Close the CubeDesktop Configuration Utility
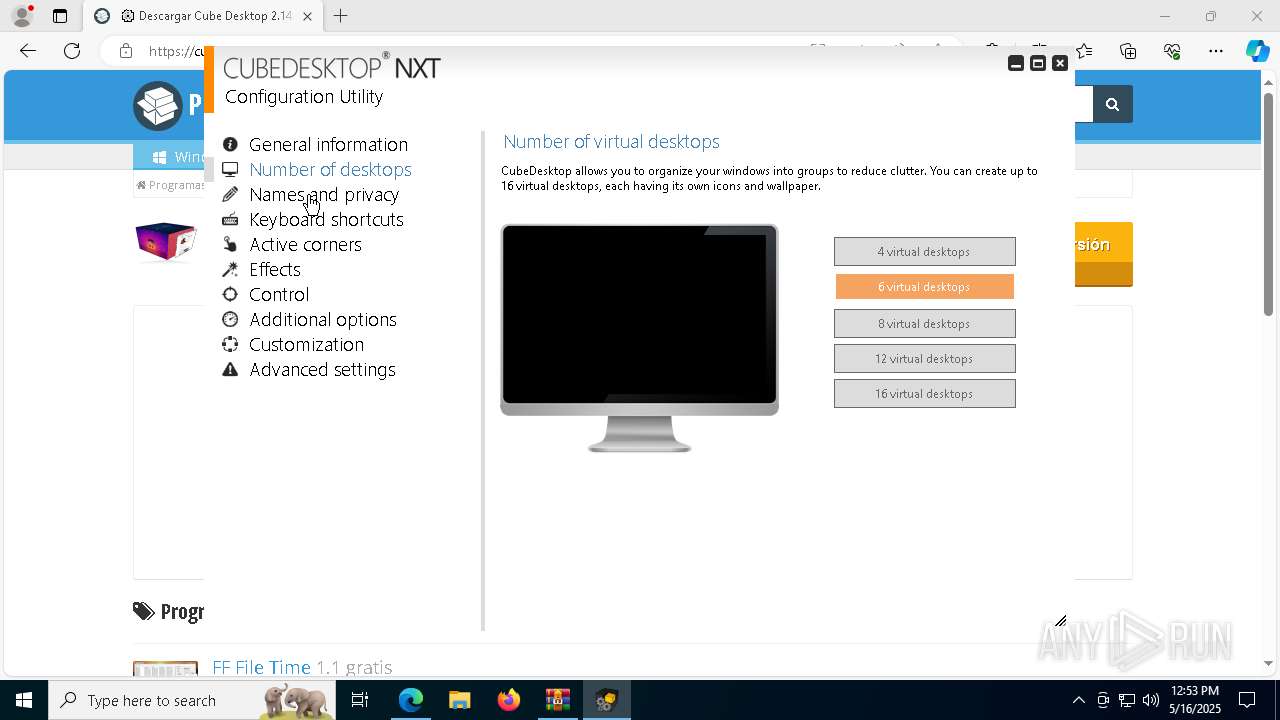 point(1060,63)
